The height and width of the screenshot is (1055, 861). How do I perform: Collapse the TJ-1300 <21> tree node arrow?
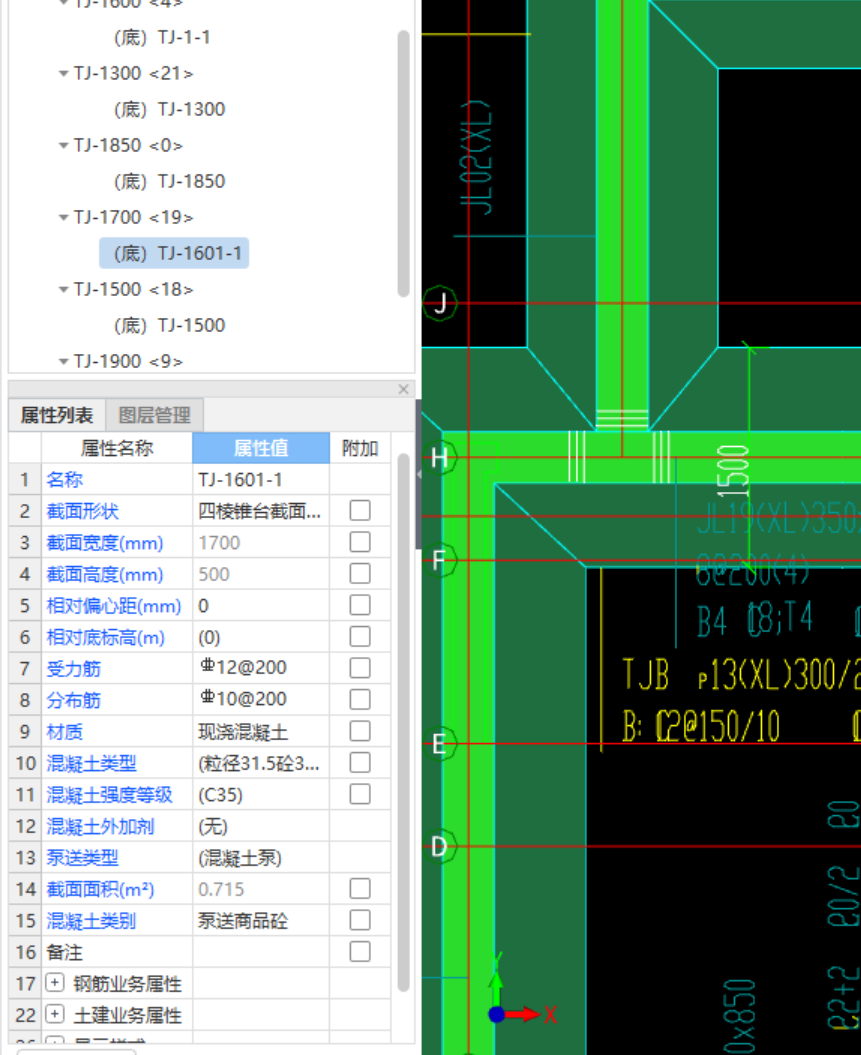pos(63,73)
